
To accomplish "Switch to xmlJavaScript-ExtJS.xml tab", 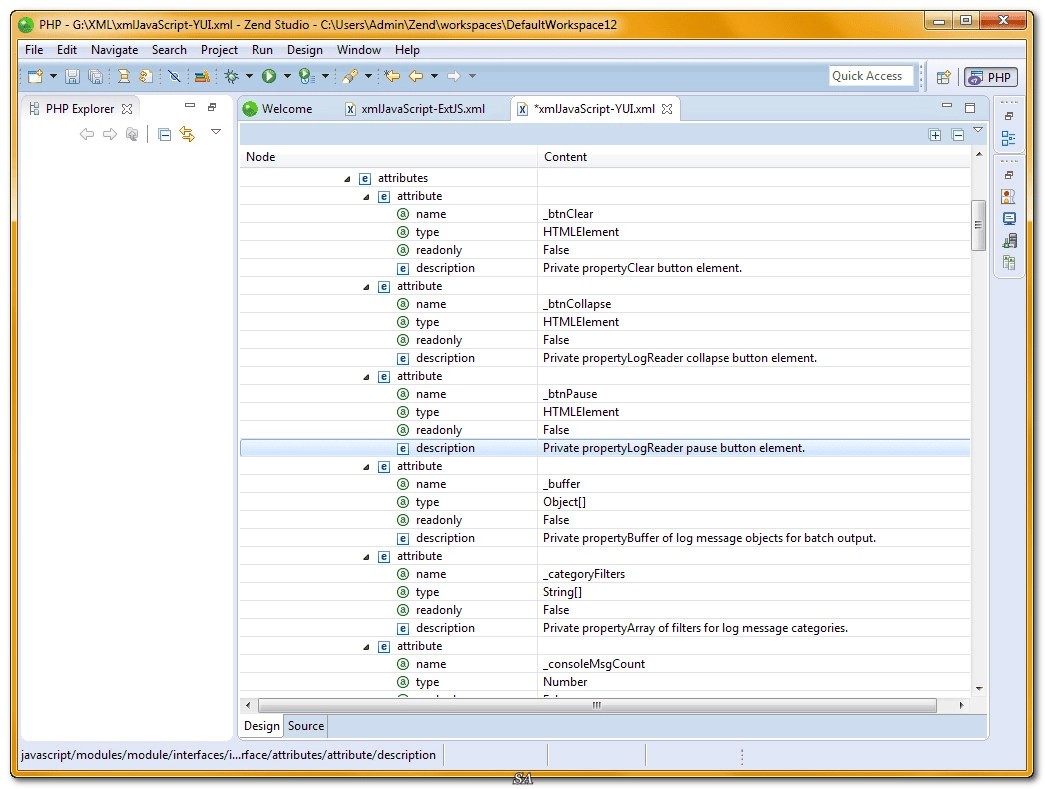I will coord(415,109).
